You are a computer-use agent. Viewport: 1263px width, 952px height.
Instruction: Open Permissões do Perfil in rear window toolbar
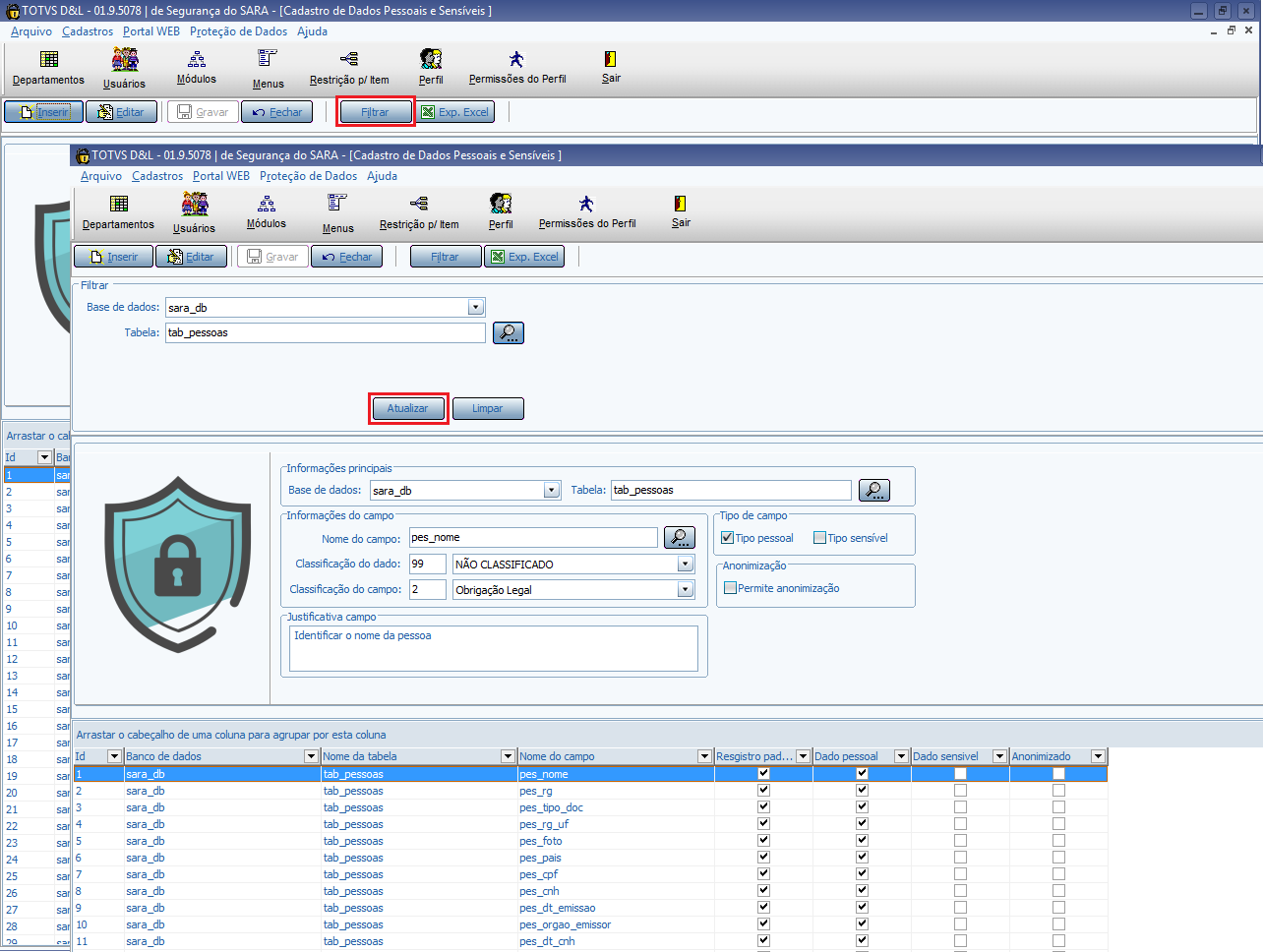coord(517,68)
